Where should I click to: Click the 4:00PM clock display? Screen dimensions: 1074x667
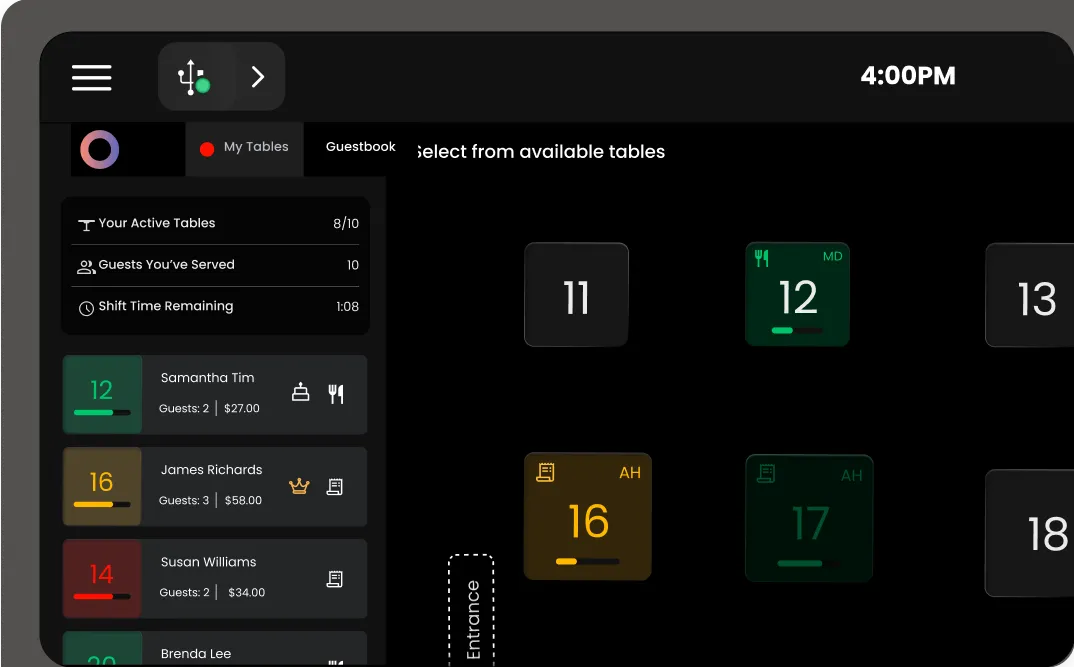[908, 75]
